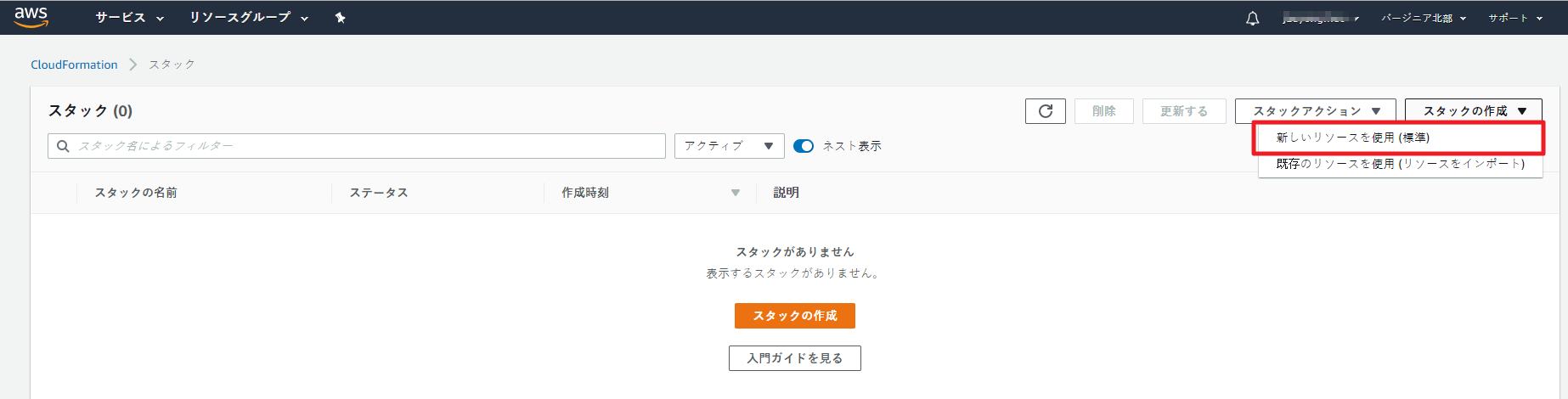Expand the スタックアクション dropdown

1315,111
